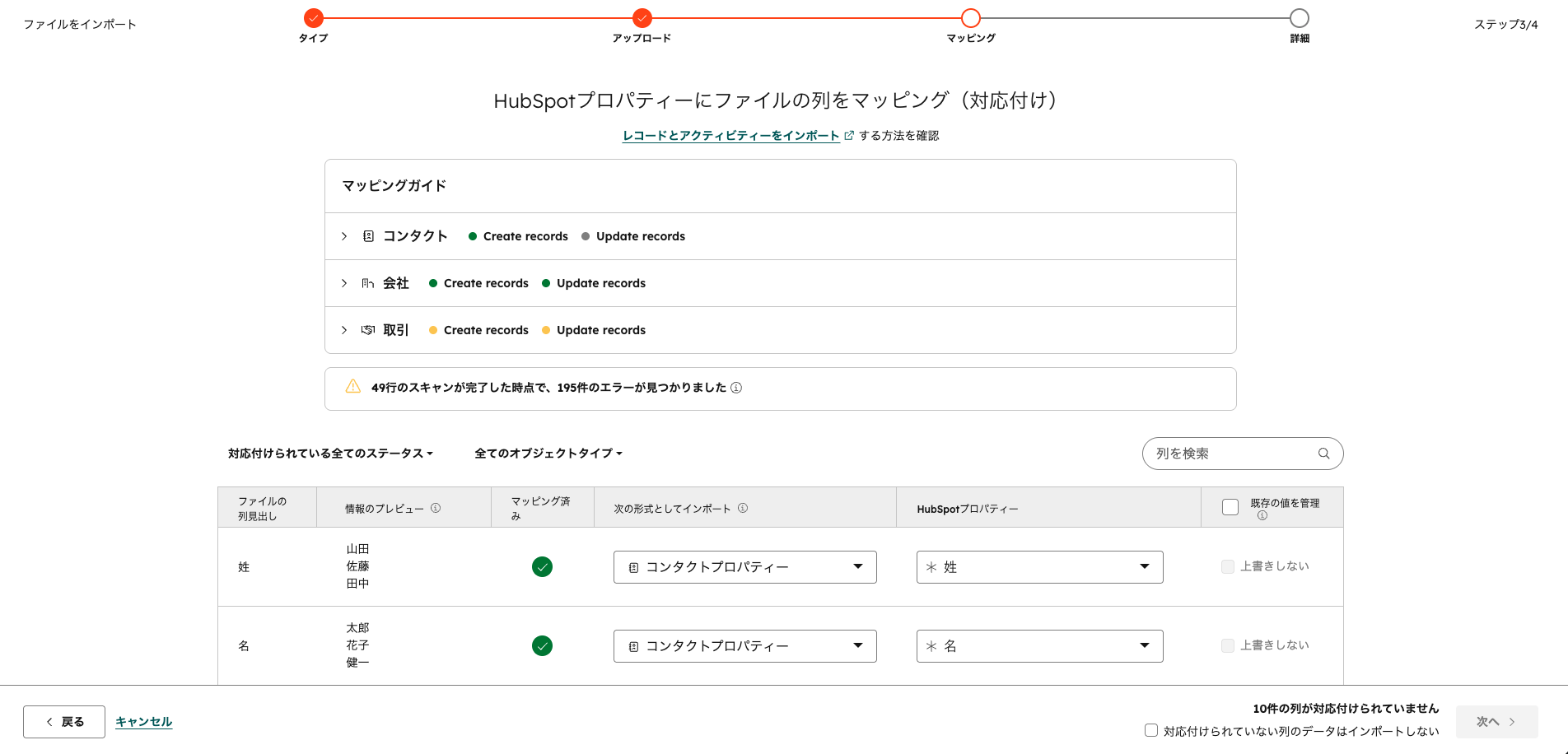Image resolution: width=1568 pixels, height=754 pixels.
Task: Open コンタクトプロパティー dropdown in 姓 row
Action: pos(744,567)
